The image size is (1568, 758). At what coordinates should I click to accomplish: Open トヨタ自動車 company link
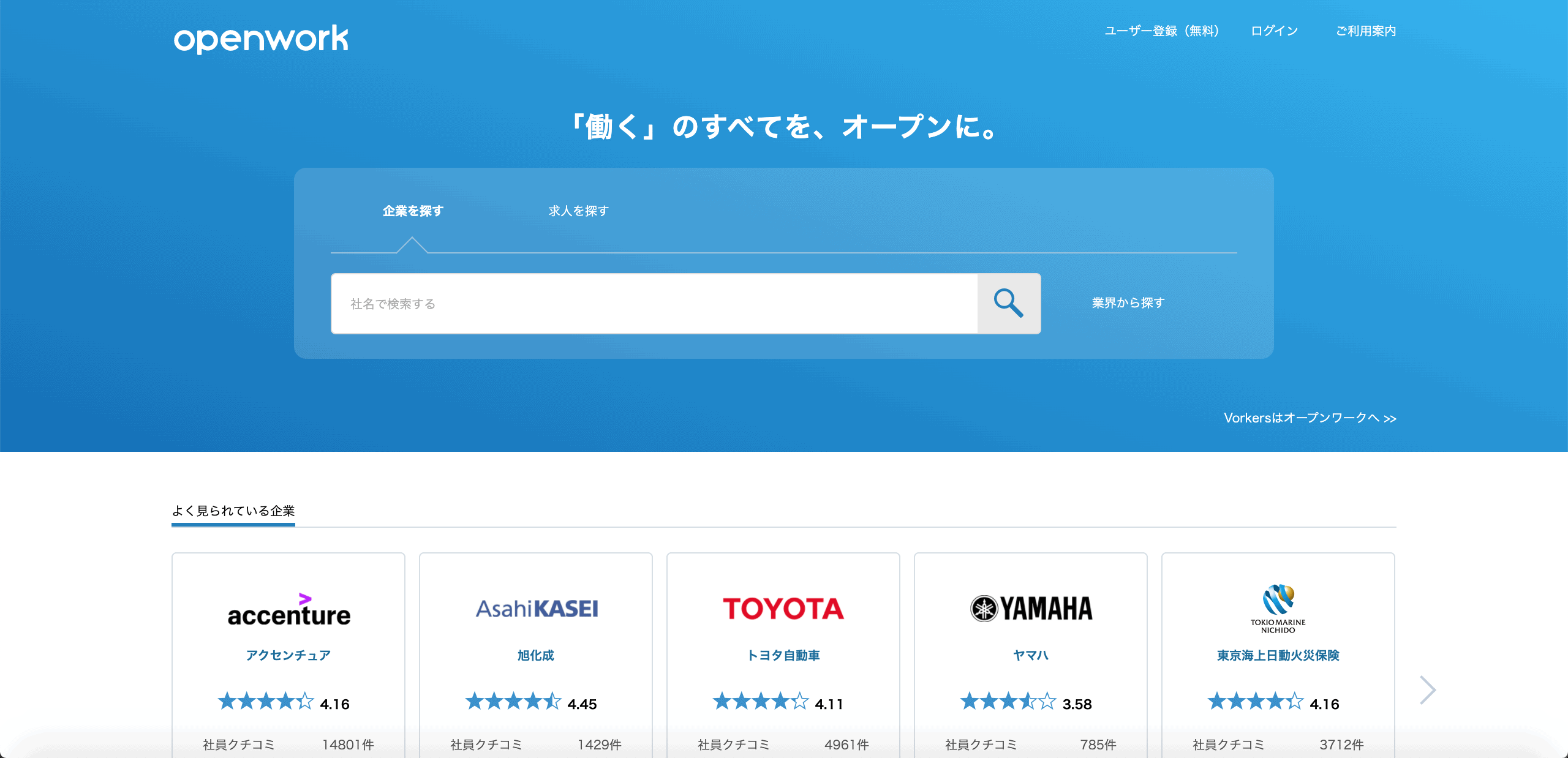click(783, 655)
